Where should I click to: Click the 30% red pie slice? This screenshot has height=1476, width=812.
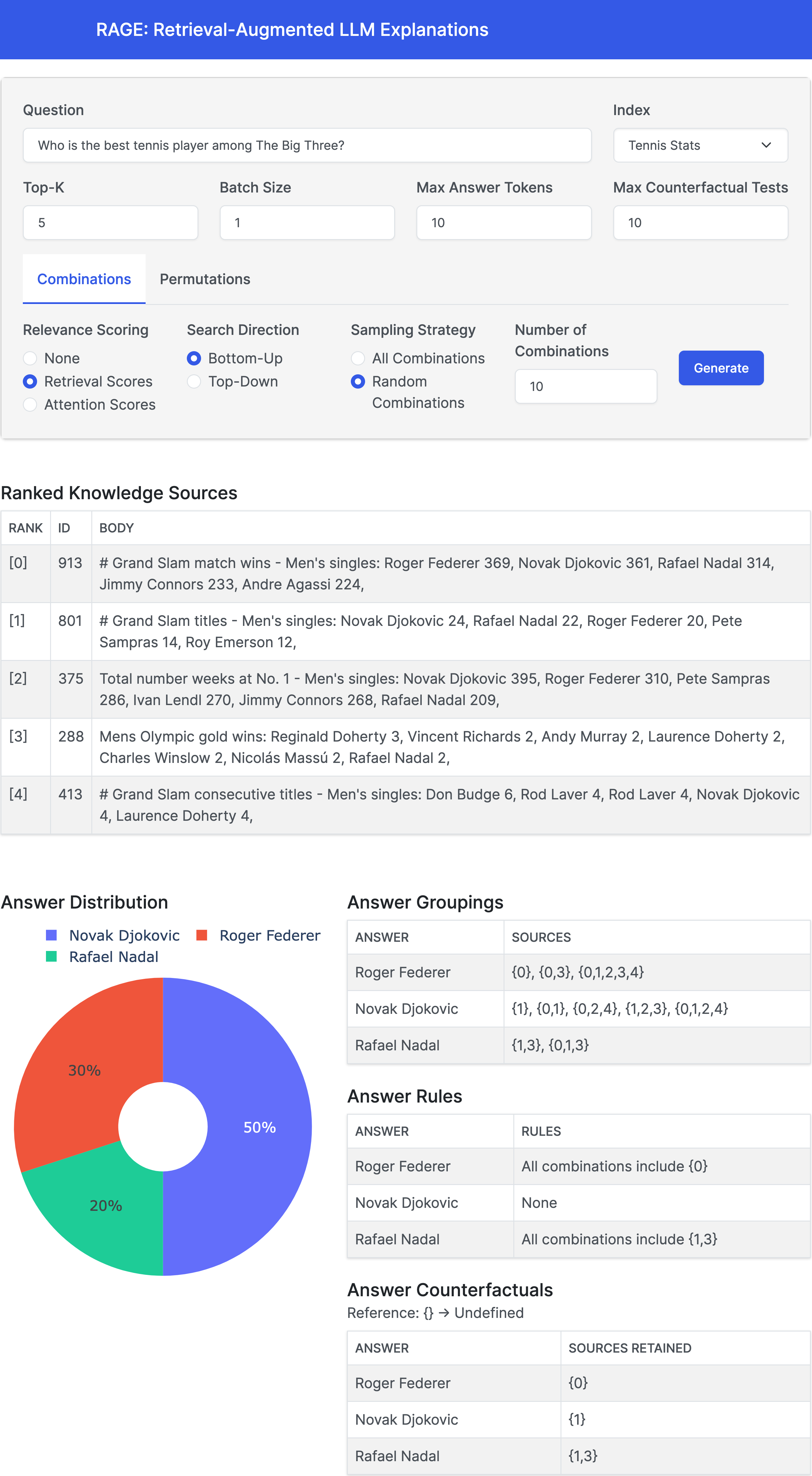[84, 1070]
